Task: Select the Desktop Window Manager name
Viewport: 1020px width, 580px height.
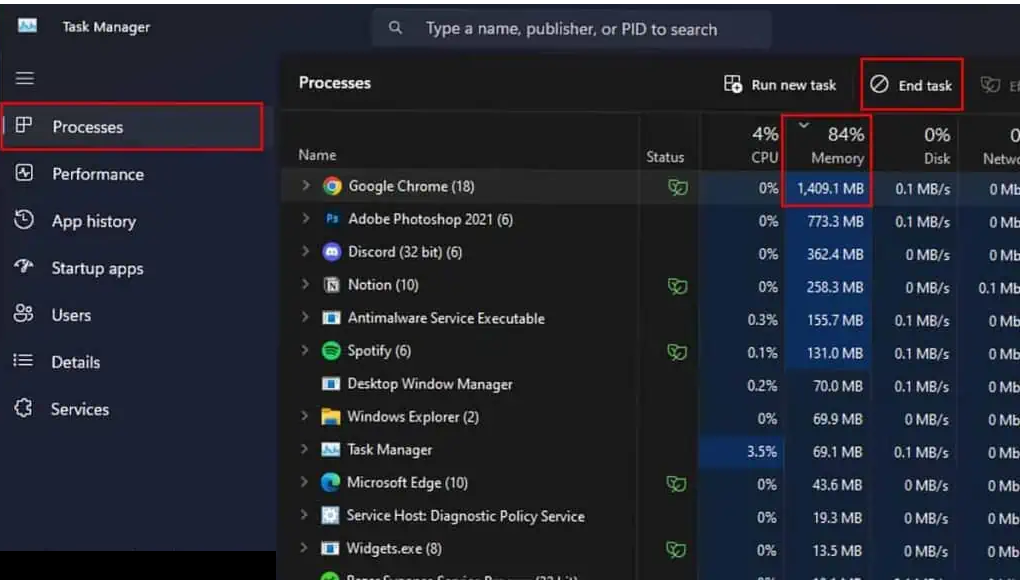Action: click(x=430, y=384)
